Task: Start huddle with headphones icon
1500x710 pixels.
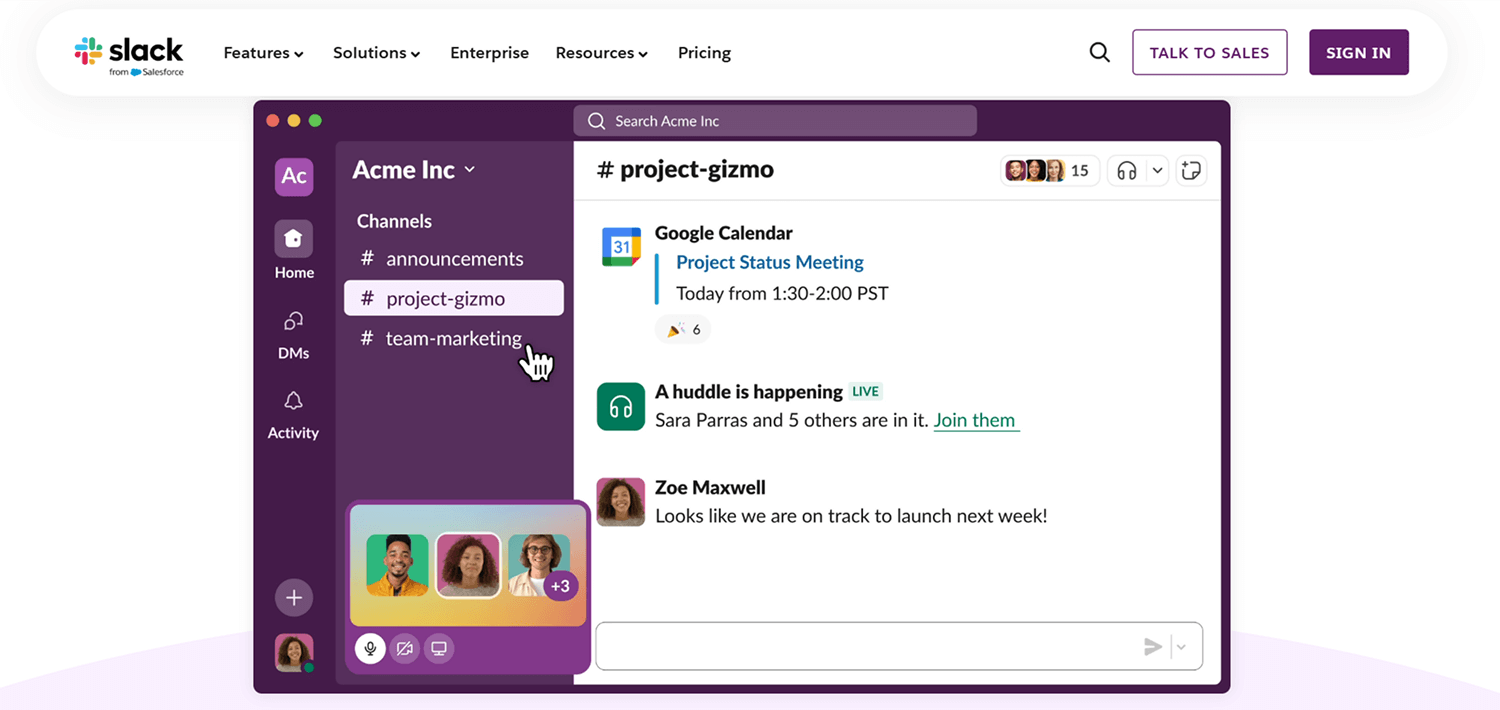Action: pyautogui.click(x=1127, y=171)
